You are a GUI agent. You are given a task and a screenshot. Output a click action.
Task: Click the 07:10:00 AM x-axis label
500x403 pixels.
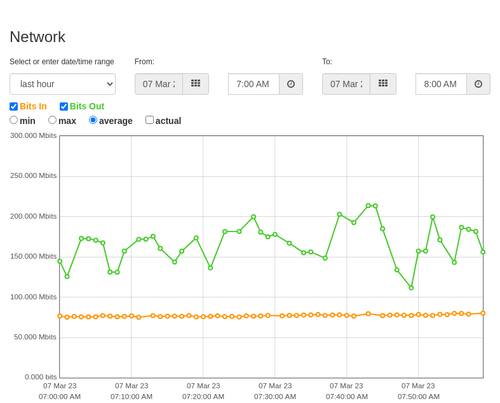[131, 397]
